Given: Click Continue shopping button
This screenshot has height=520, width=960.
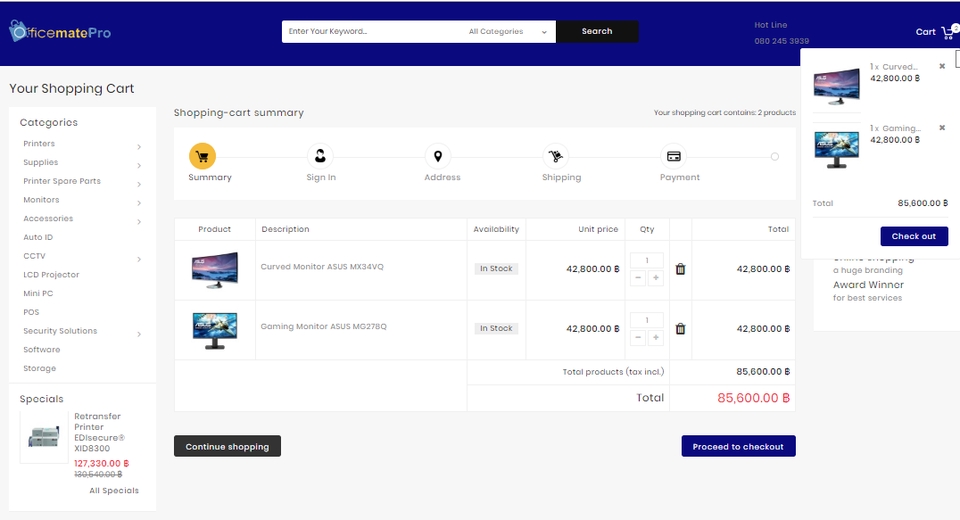Looking at the screenshot, I should (227, 447).
